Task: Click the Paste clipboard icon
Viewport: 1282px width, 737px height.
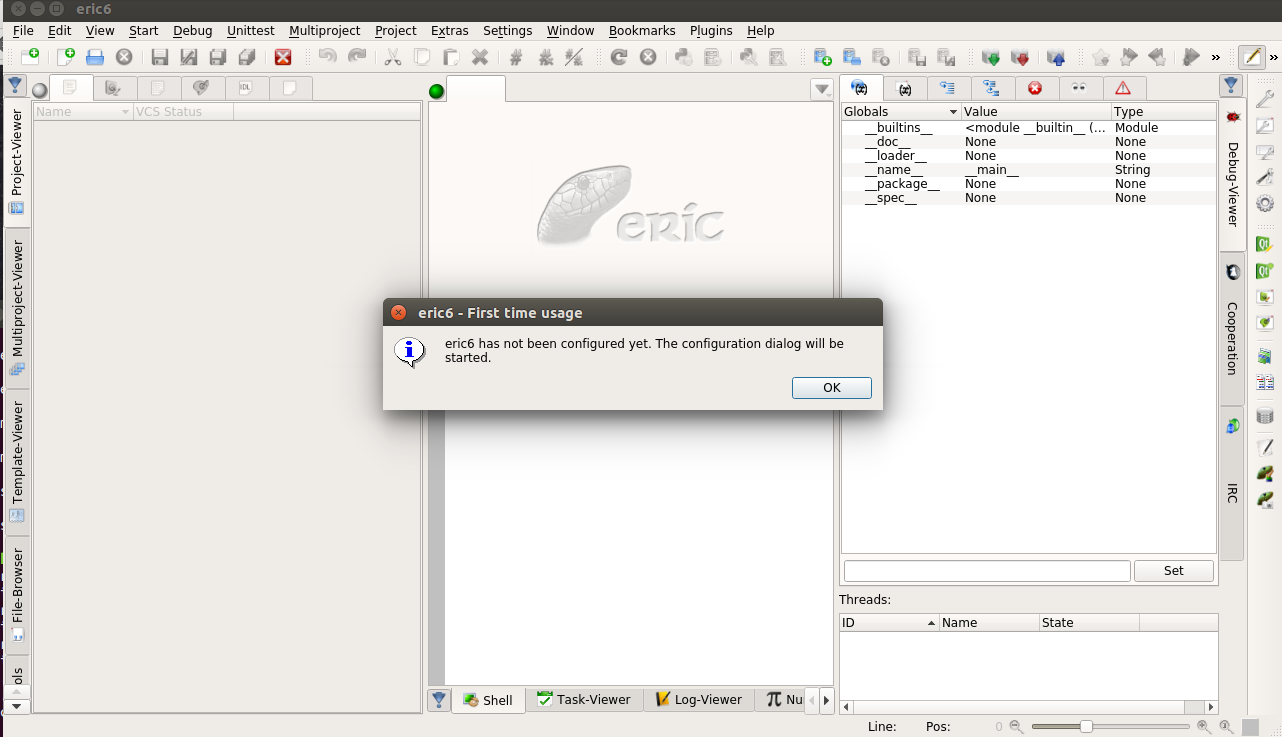Action: pyautogui.click(x=451, y=57)
